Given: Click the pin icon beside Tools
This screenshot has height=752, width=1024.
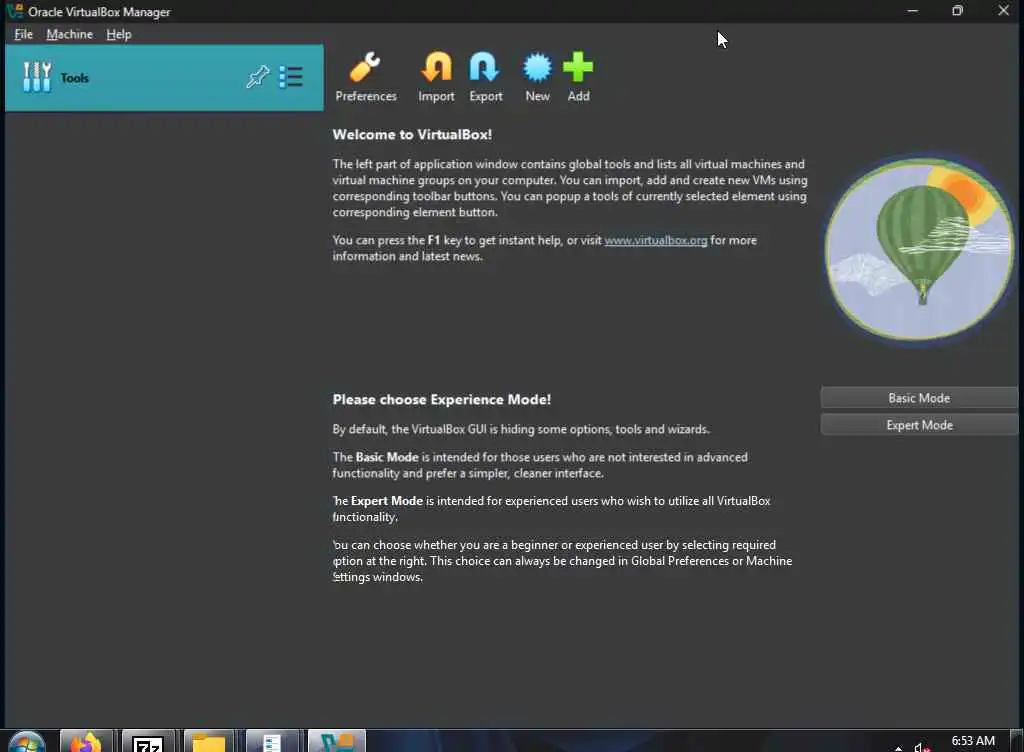Looking at the screenshot, I should 257,77.
